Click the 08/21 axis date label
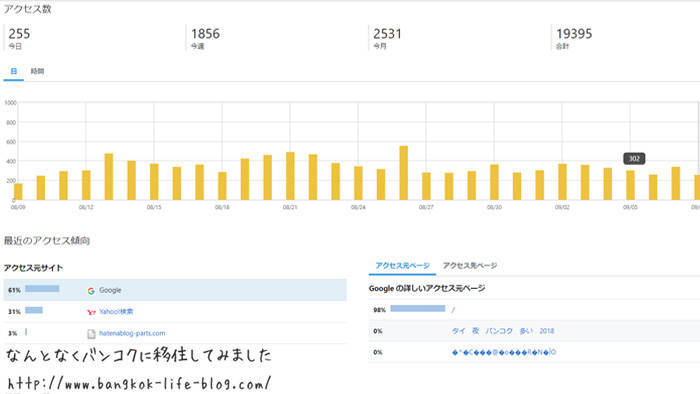 pyautogui.click(x=290, y=207)
